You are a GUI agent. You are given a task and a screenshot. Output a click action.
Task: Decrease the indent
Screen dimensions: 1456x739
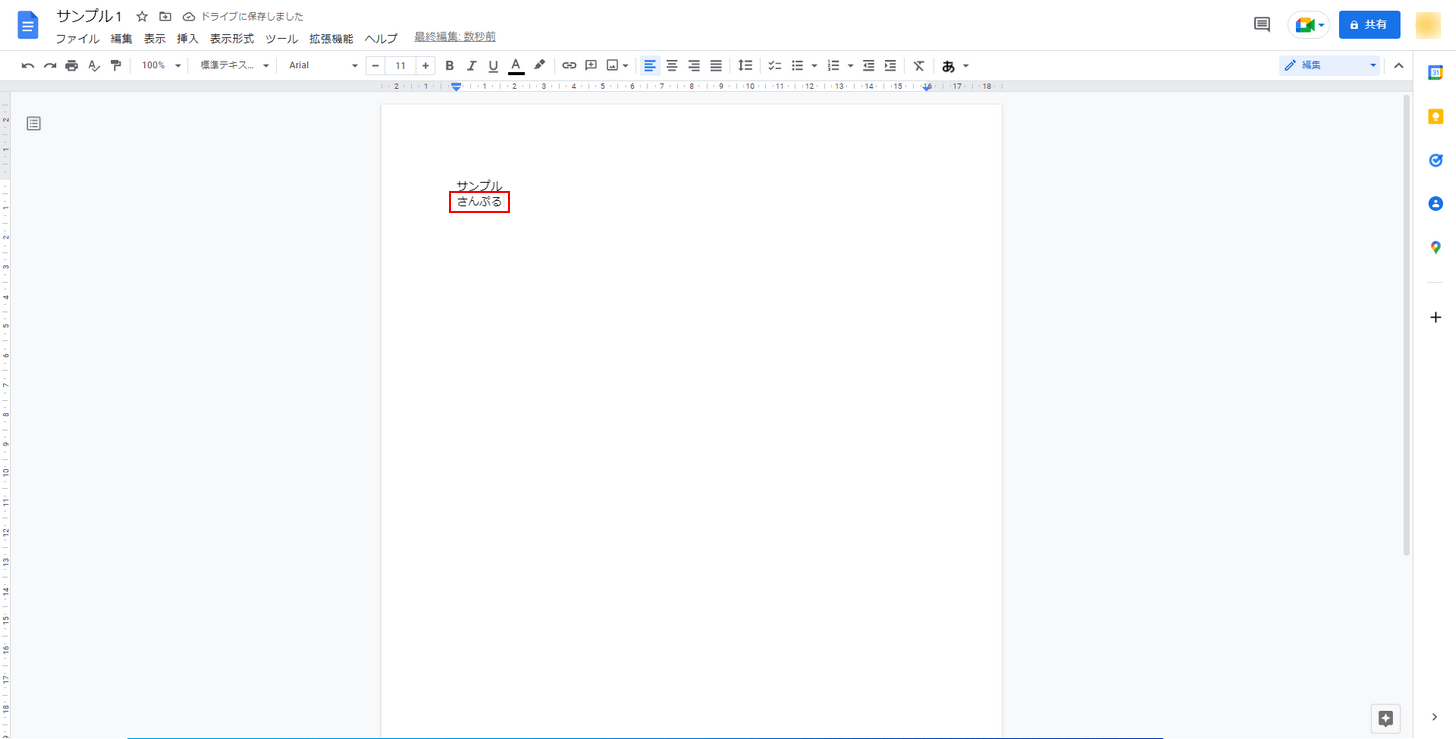868,66
